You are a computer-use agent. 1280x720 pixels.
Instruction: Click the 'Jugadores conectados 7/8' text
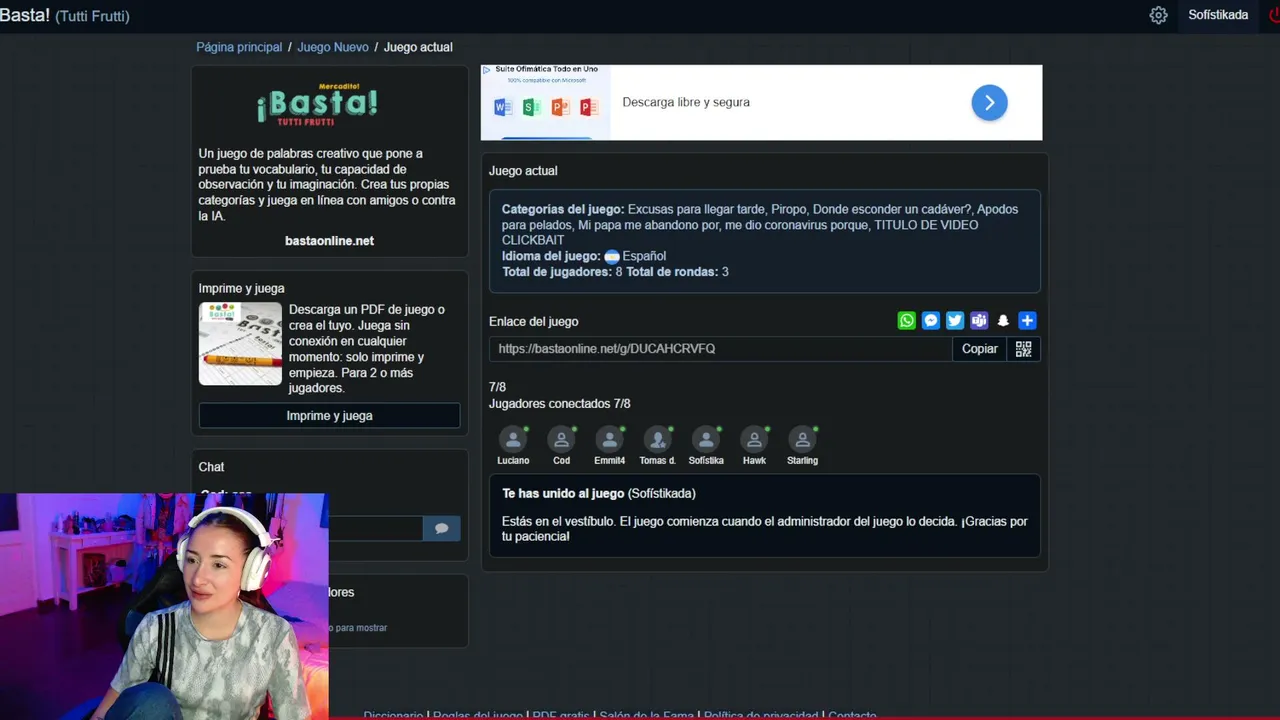coord(560,404)
